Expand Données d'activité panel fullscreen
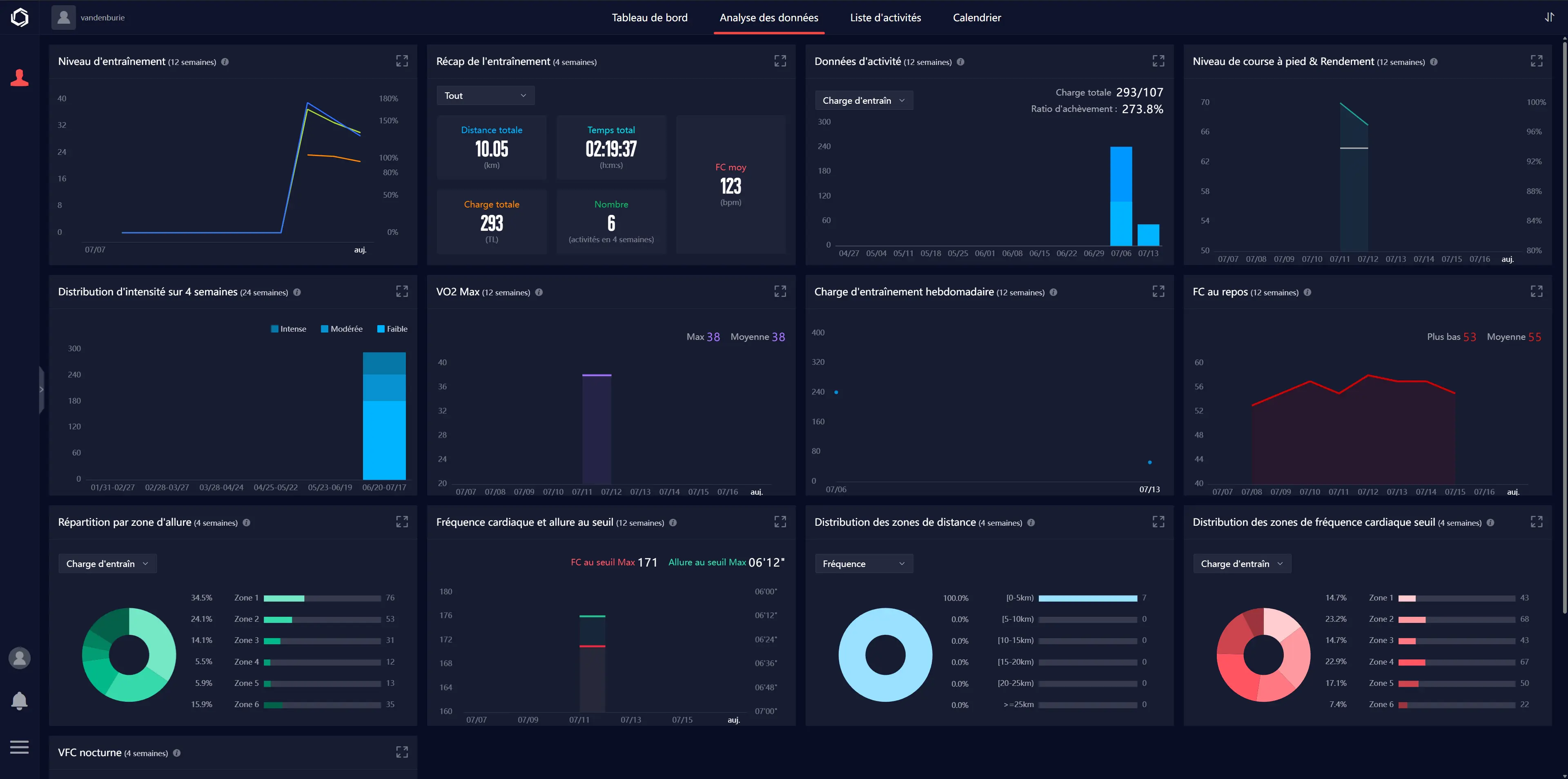Image resolution: width=1568 pixels, height=779 pixels. [x=1158, y=61]
